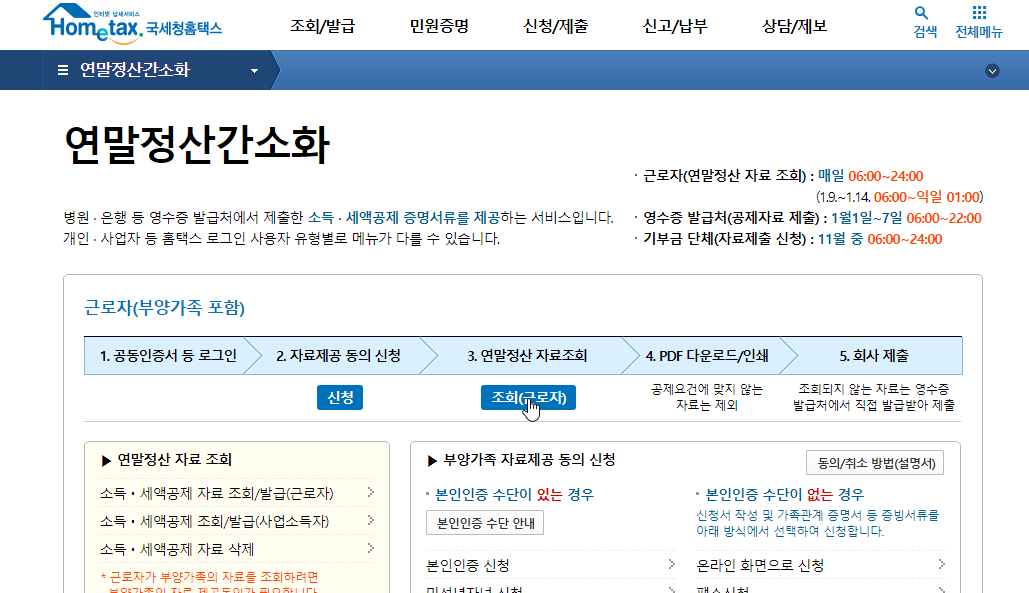Open the 상담/제보 menu
Viewport: 1029px width, 593px height.
(794, 26)
